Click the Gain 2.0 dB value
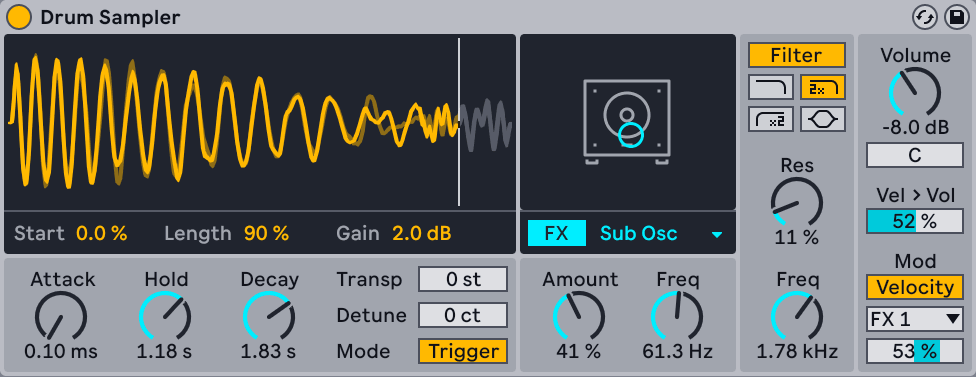The width and height of the screenshot is (976, 377). click(421, 233)
